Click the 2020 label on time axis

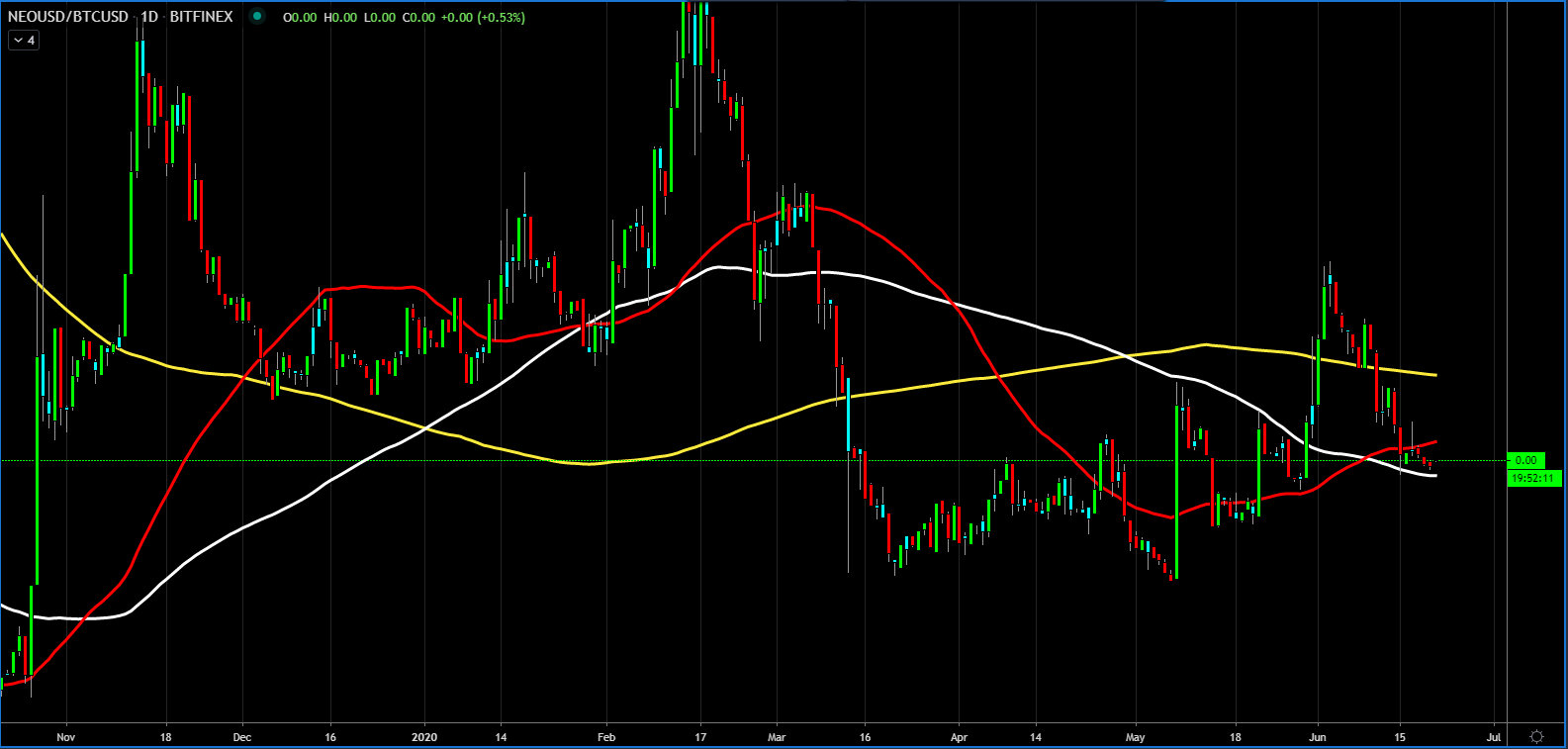point(424,737)
